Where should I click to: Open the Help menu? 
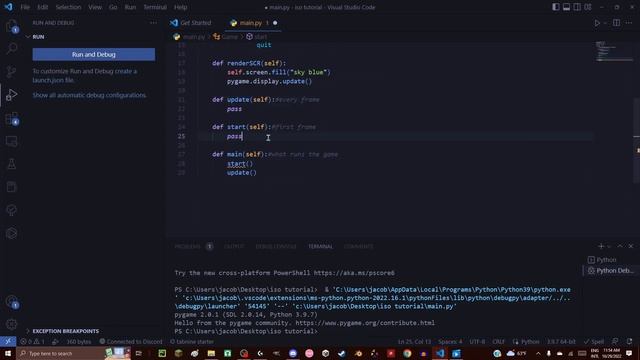(x=180, y=7)
